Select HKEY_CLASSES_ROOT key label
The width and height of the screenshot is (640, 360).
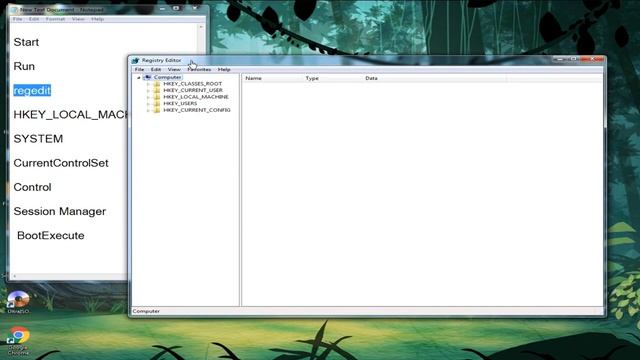coord(193,84)
